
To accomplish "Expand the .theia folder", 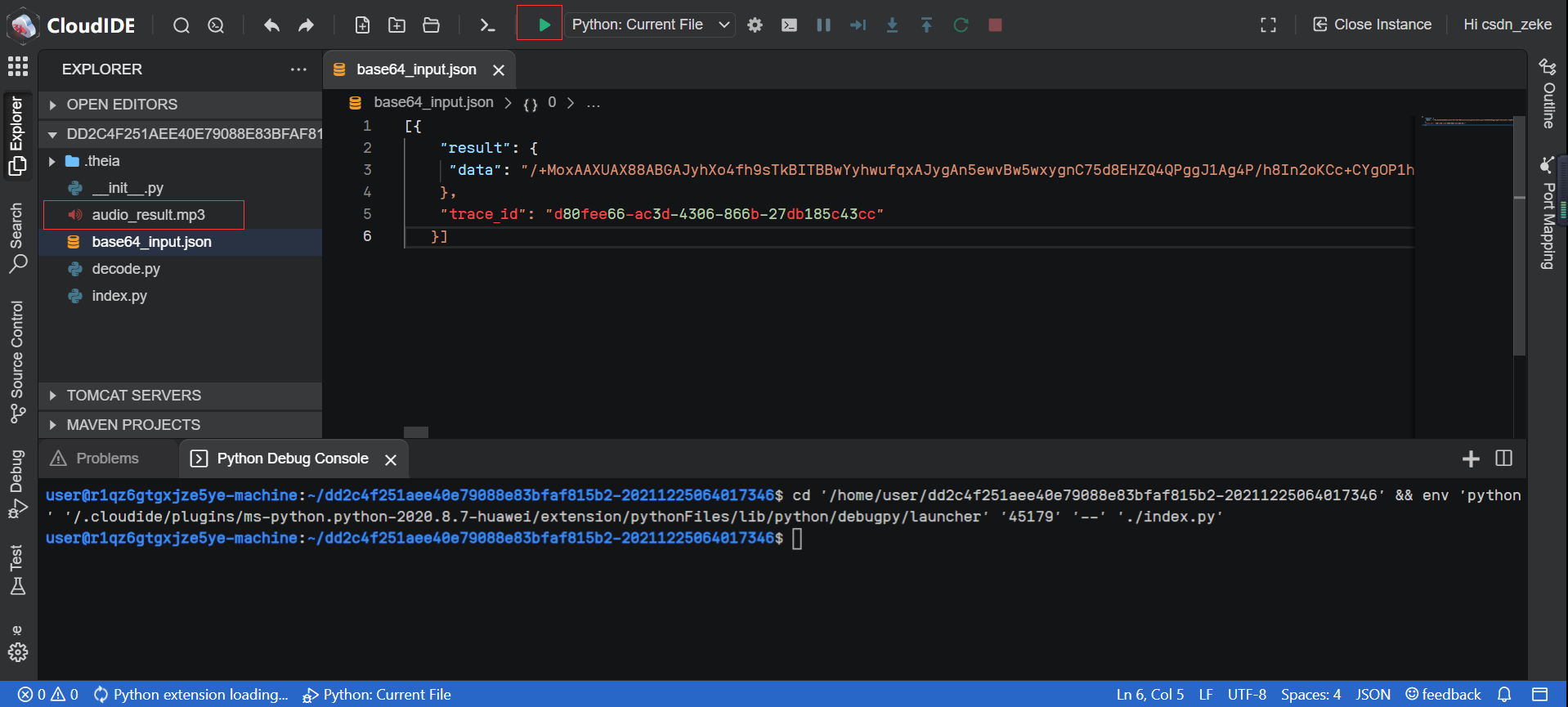I will pyautogui.click(x=102, y=161).
